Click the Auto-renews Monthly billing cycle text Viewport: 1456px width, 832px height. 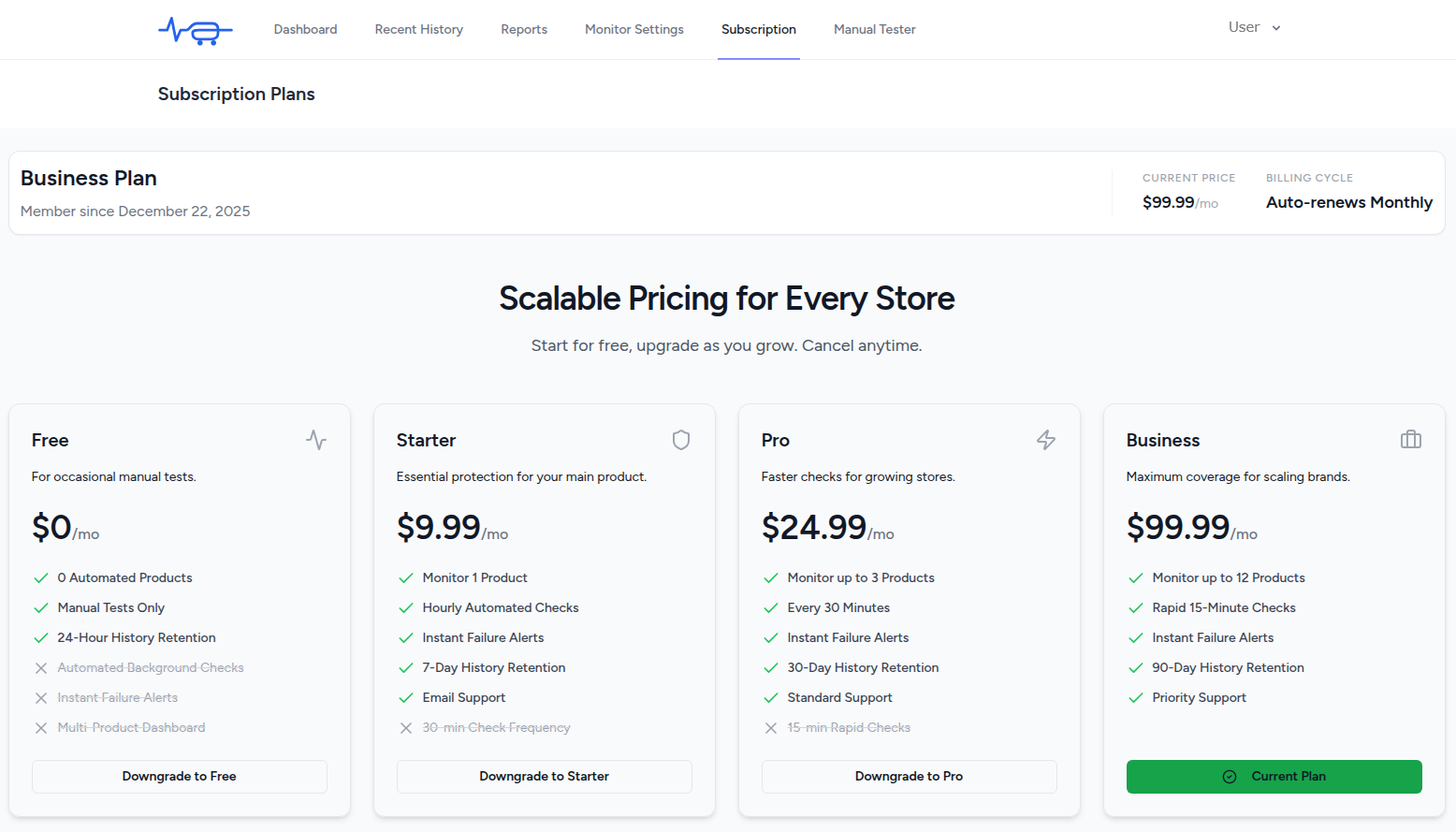[x=1348, y=202]
